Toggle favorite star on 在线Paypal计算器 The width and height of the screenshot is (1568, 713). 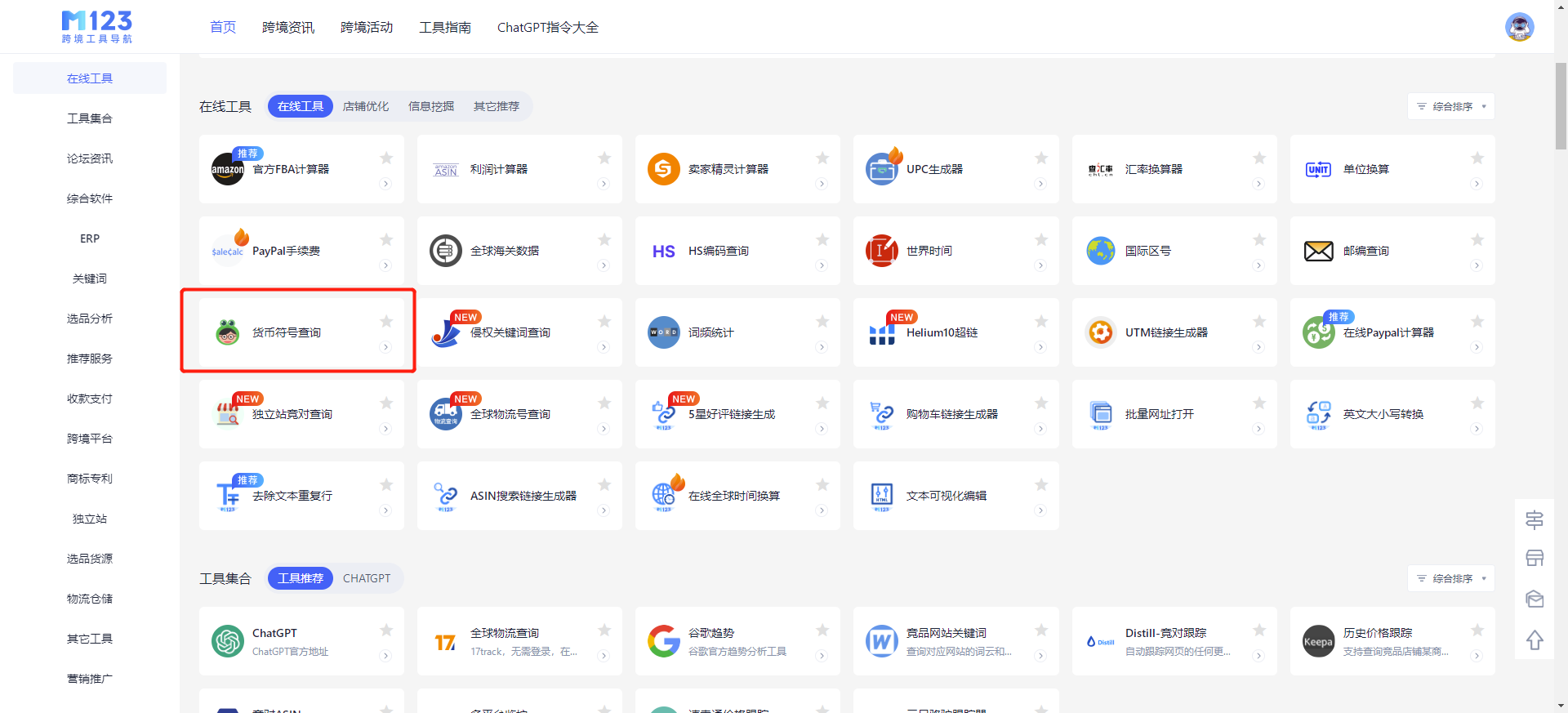click(1477, 321)
